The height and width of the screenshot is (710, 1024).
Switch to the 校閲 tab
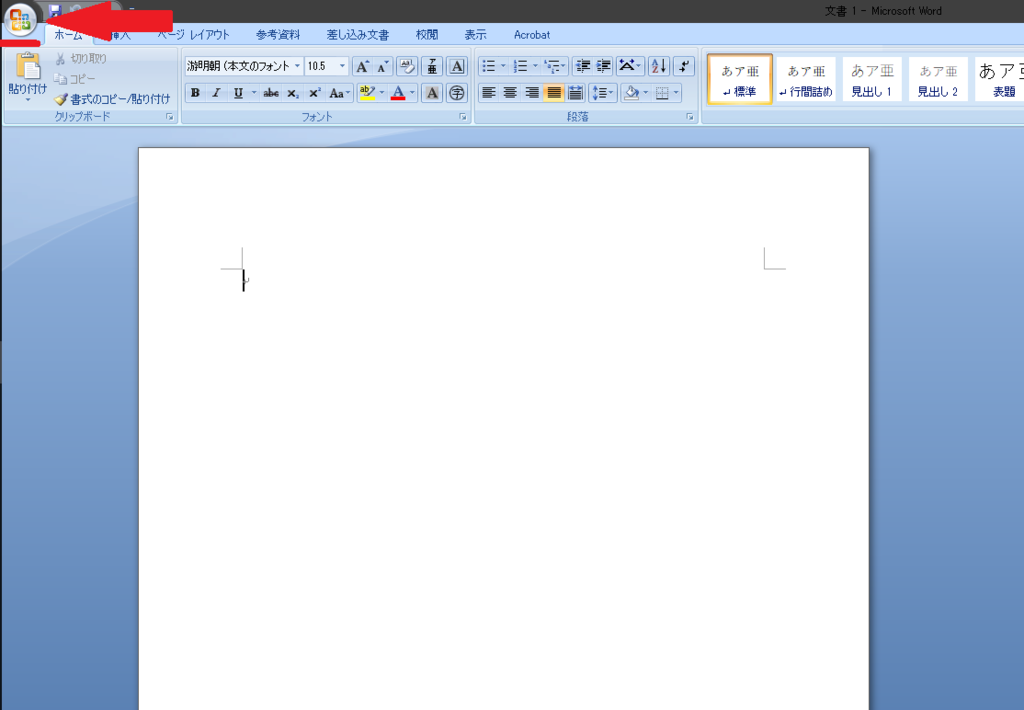427,35
